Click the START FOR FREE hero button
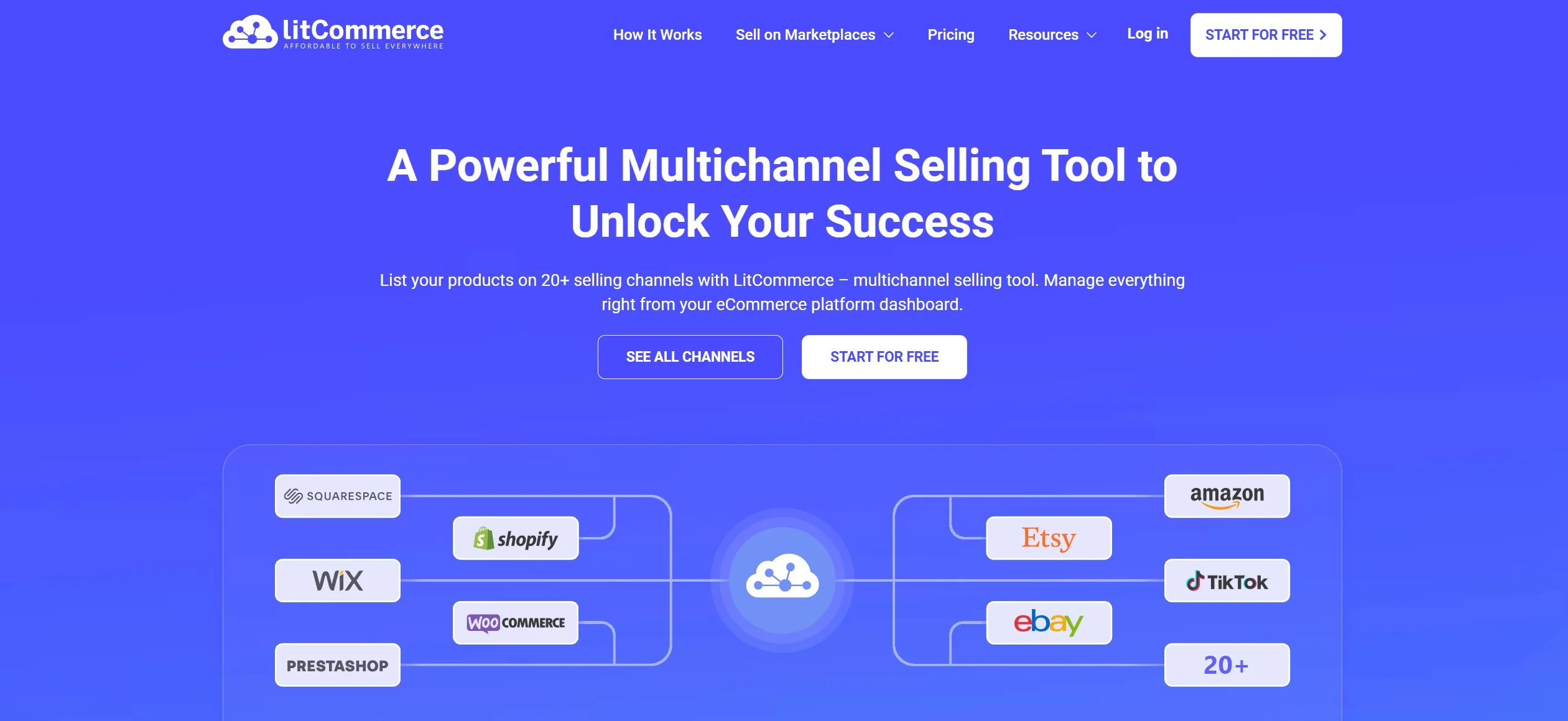This screenshot has width=1568, height=721. [884, 356]
